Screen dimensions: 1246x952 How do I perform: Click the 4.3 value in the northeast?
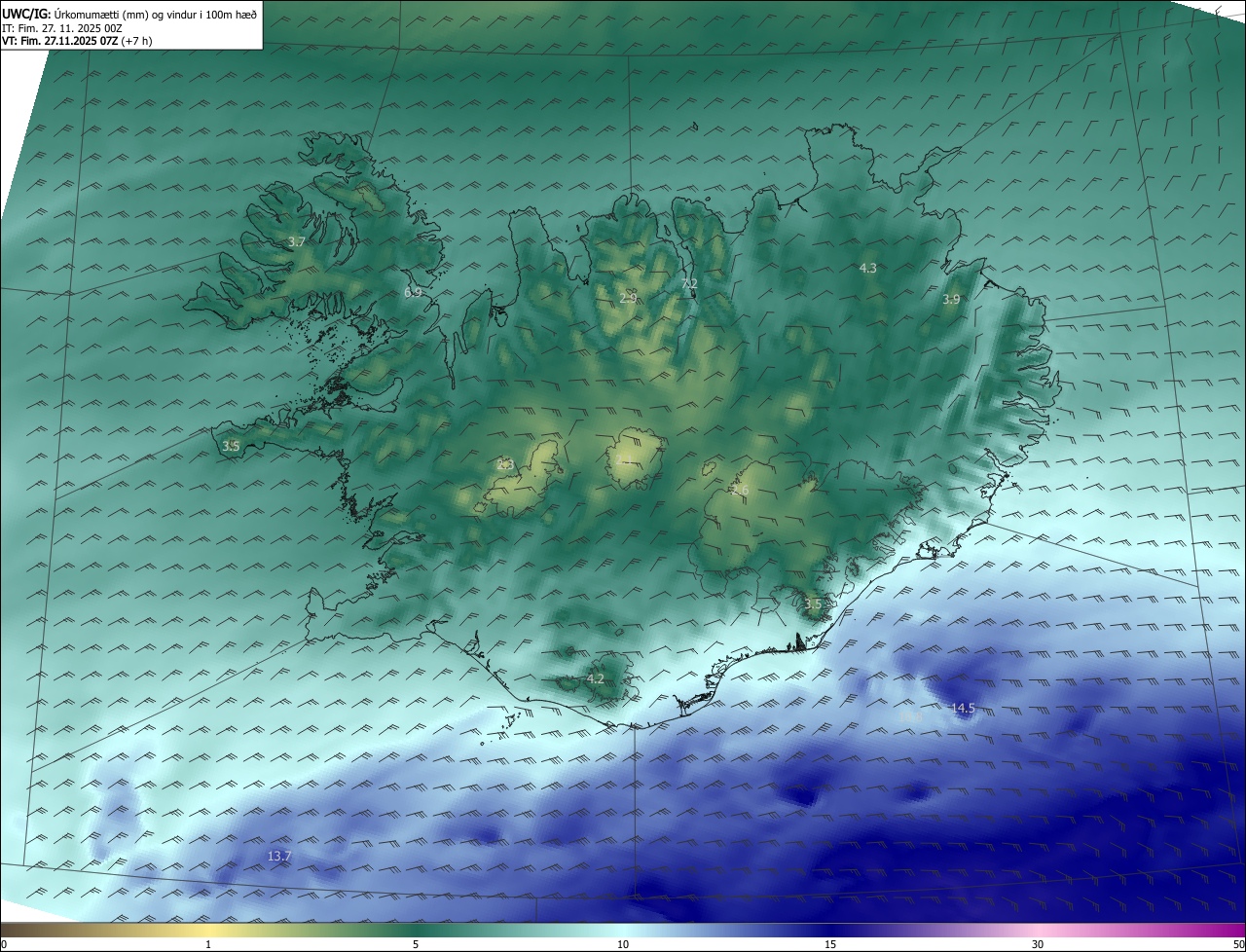point(868,268)
